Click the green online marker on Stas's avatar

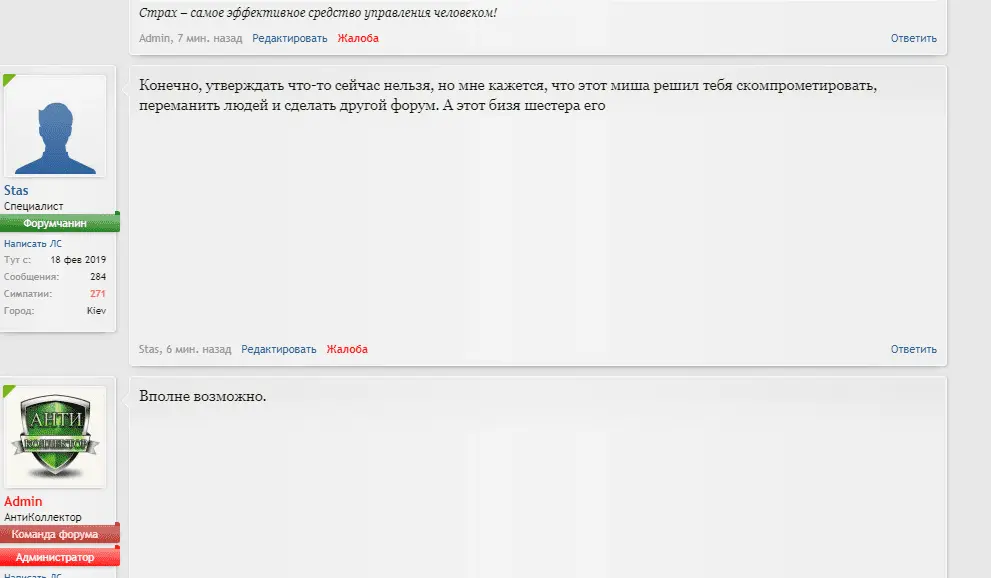(x=9, y=80)
